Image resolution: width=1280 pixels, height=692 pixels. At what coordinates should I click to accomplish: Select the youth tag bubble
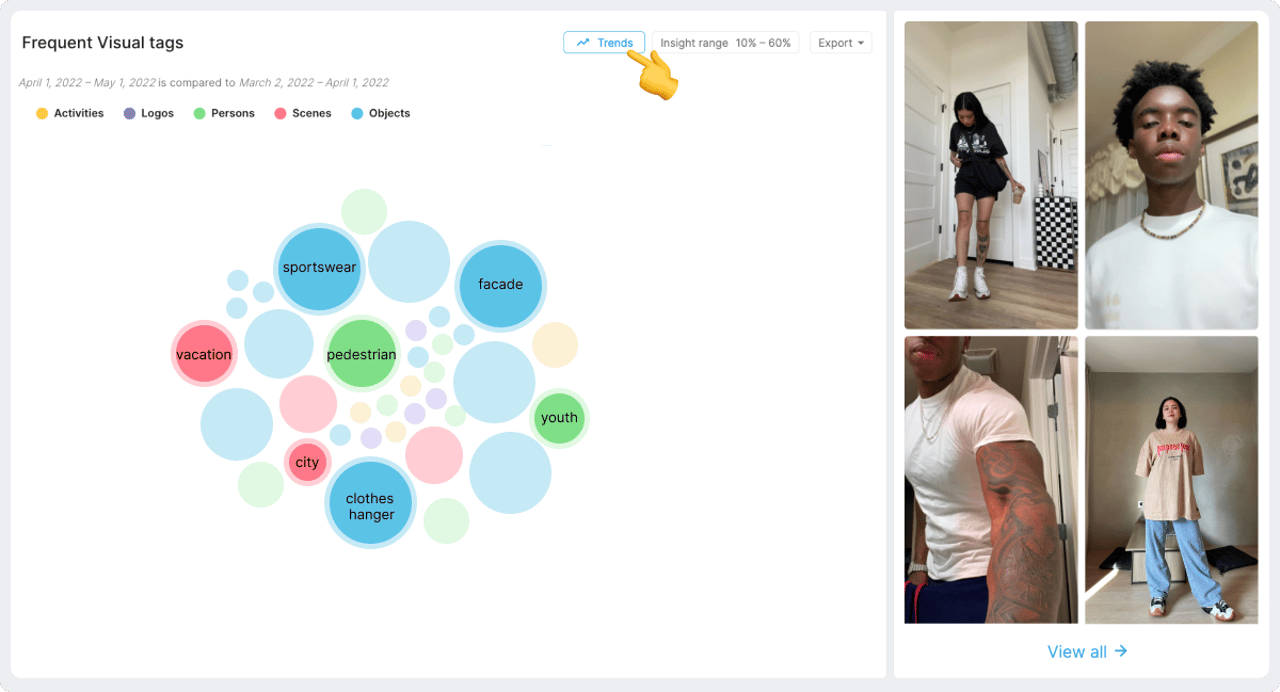tap(559, 418)
